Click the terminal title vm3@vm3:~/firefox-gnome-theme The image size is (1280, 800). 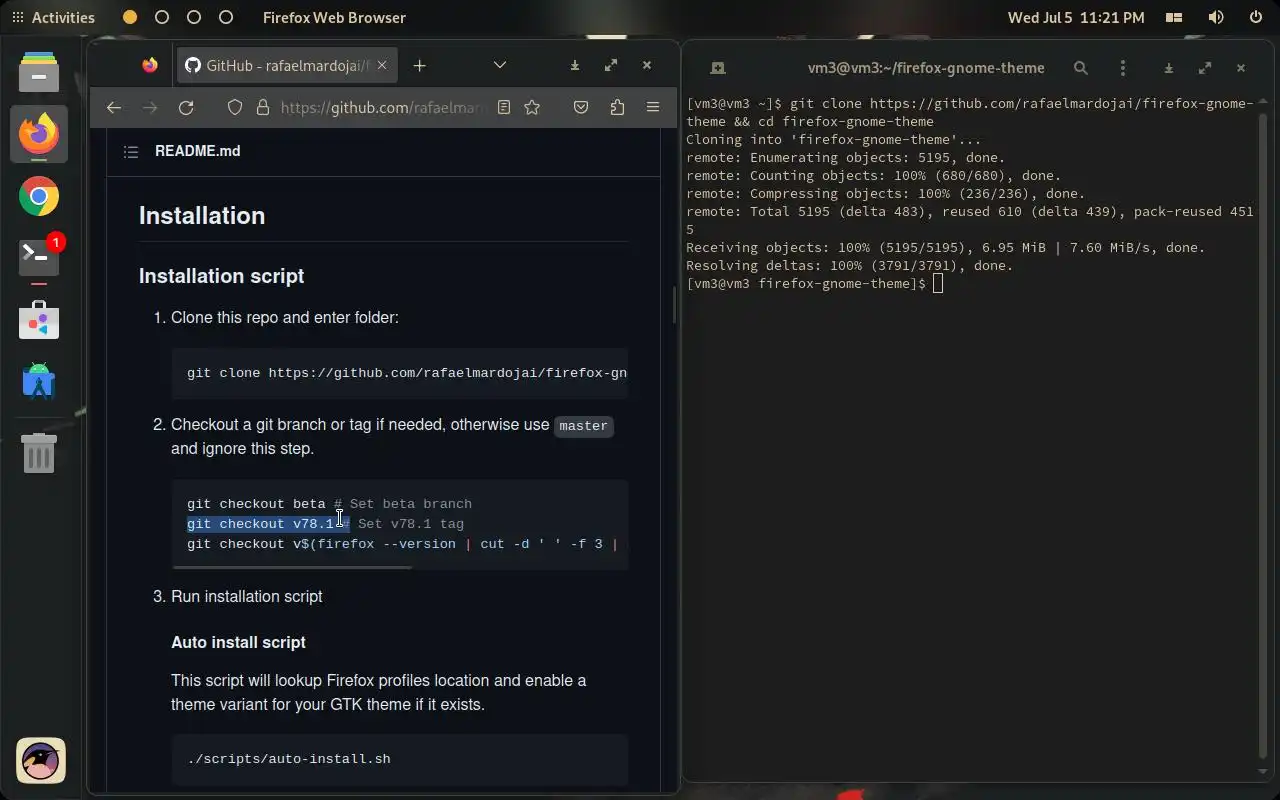(x=926, y=68)
